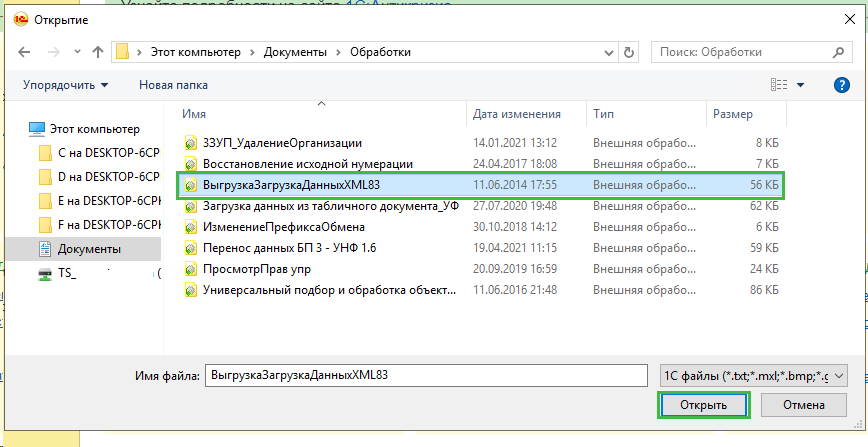Change view layout icon

[x=779, y=85]
